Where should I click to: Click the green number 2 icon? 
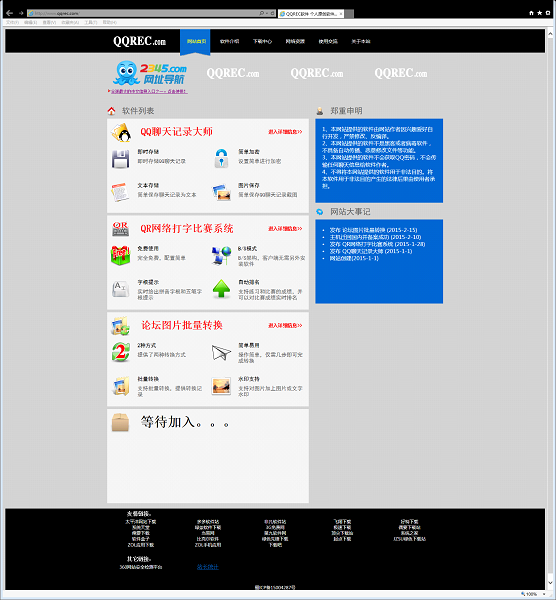click(x=121, y=352)
